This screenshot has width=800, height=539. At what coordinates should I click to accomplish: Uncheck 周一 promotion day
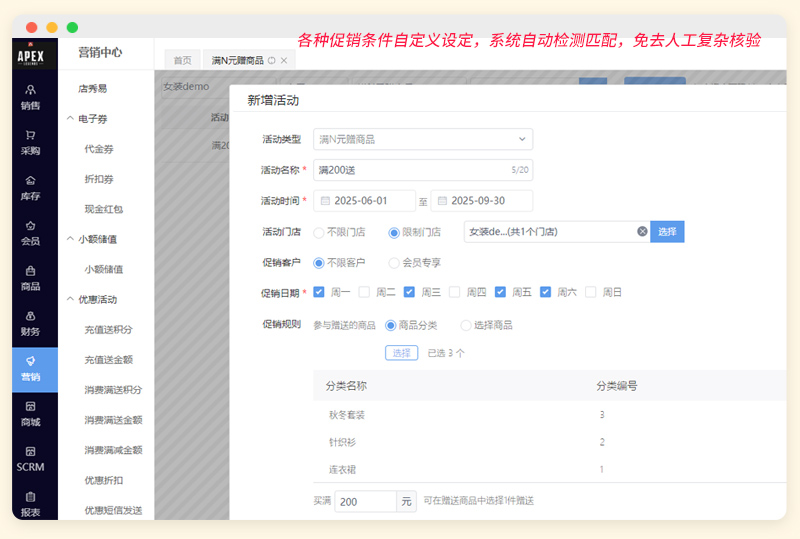[x=319, y=292]
